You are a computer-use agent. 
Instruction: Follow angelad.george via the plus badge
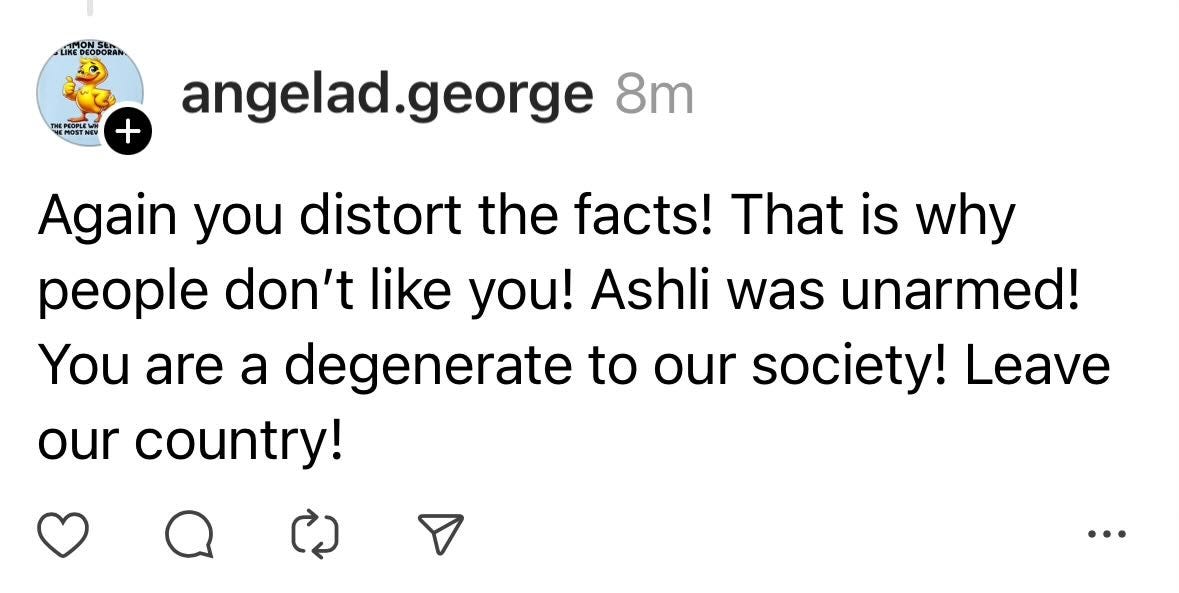(128, 129)
